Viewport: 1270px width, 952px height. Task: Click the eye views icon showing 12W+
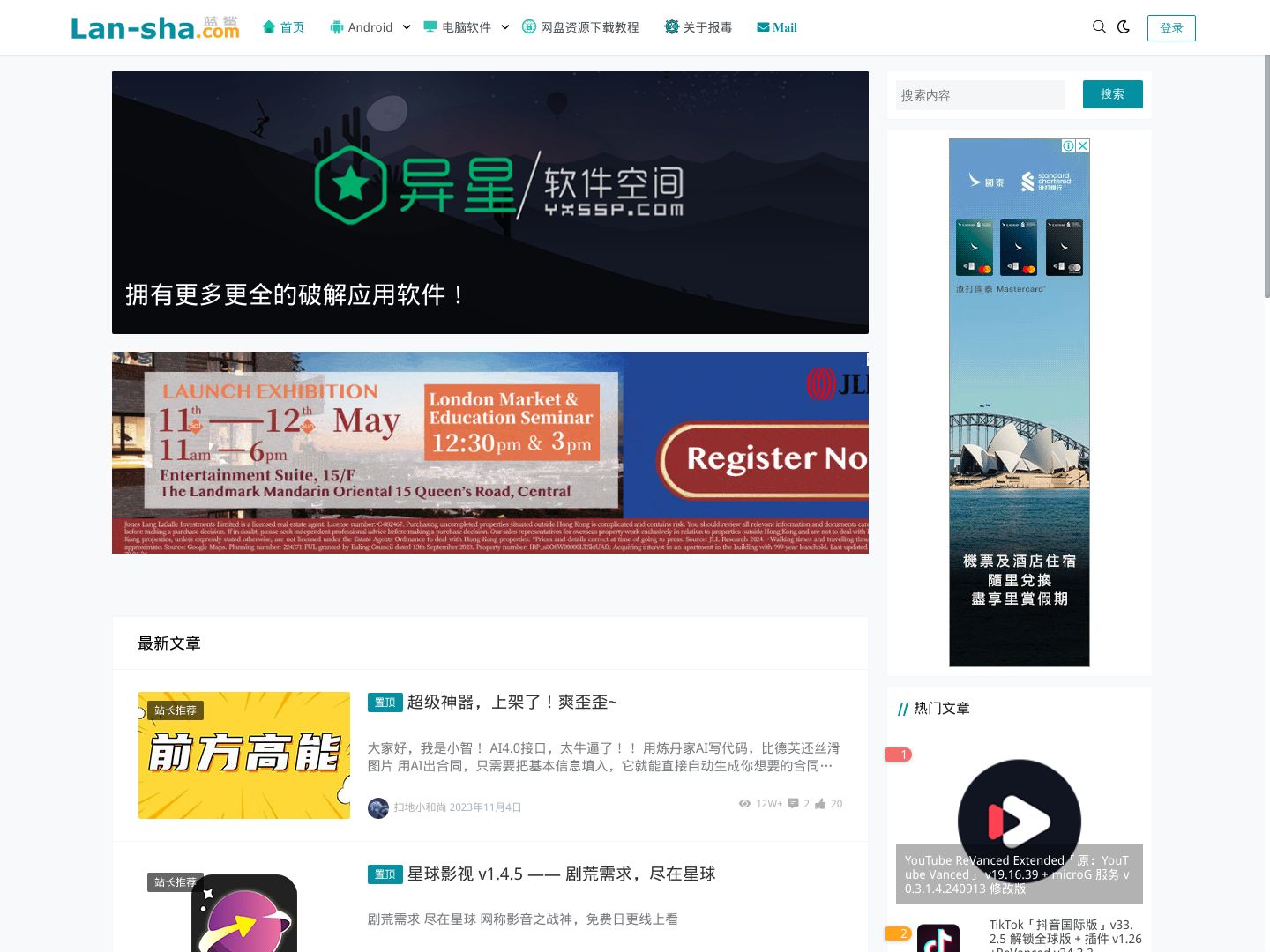[x=744, y=804]
